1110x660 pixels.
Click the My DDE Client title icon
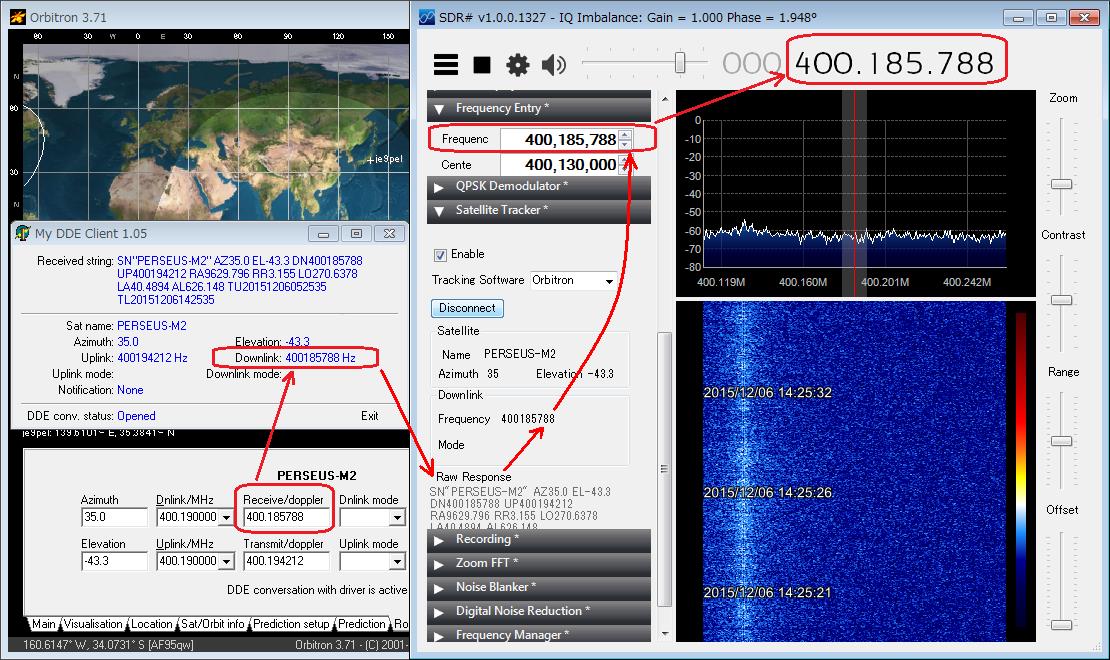23,233
